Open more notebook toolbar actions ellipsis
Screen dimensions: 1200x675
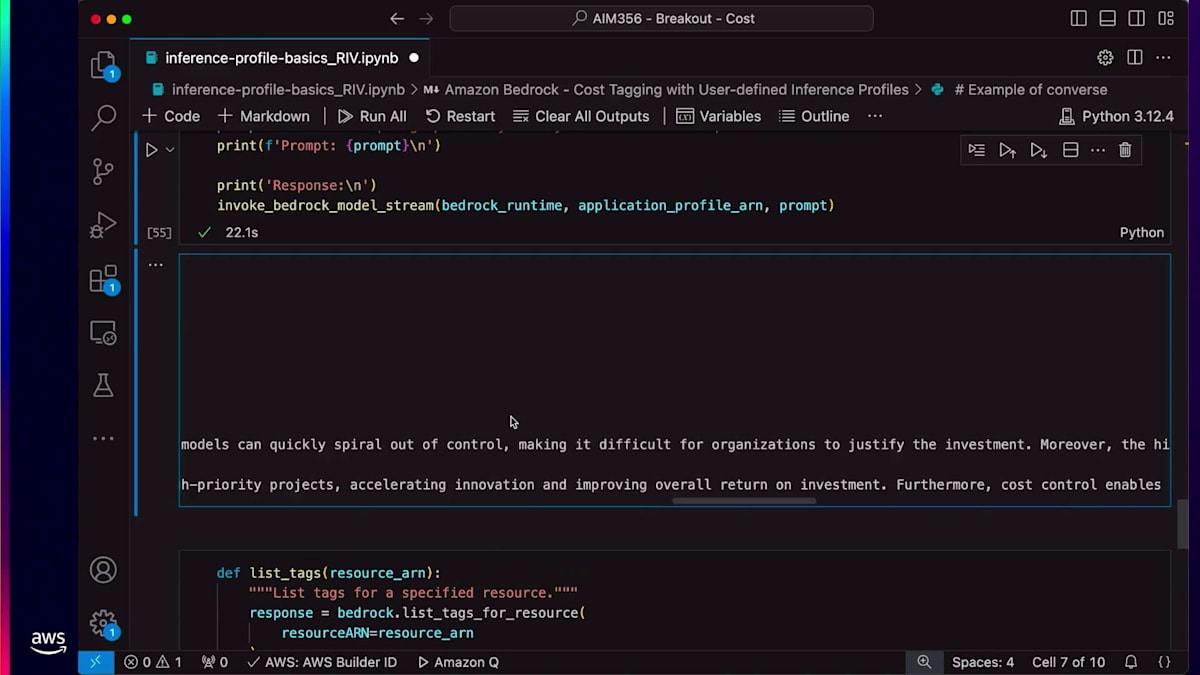875,116
